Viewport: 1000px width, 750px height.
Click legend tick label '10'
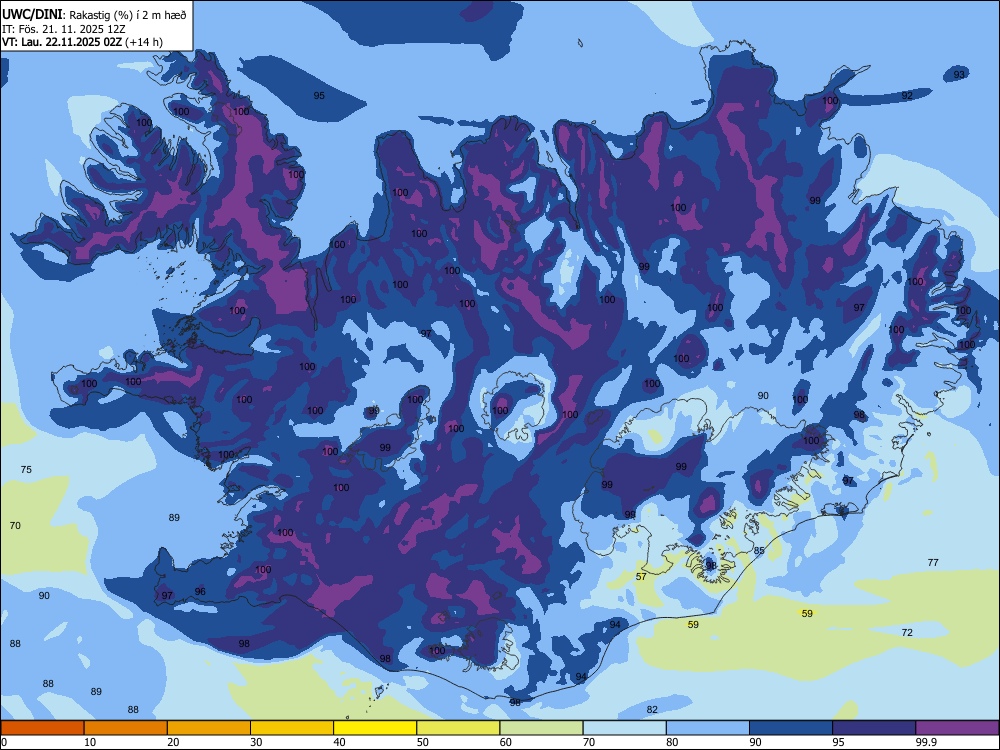[90, 742]
